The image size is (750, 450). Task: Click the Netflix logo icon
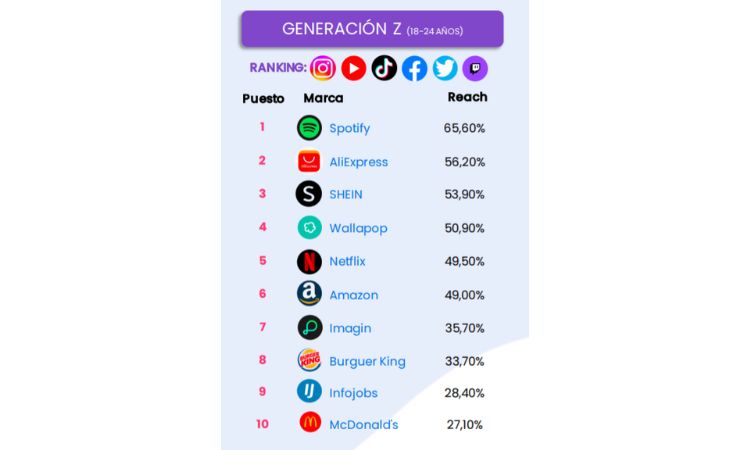[309, 261]
